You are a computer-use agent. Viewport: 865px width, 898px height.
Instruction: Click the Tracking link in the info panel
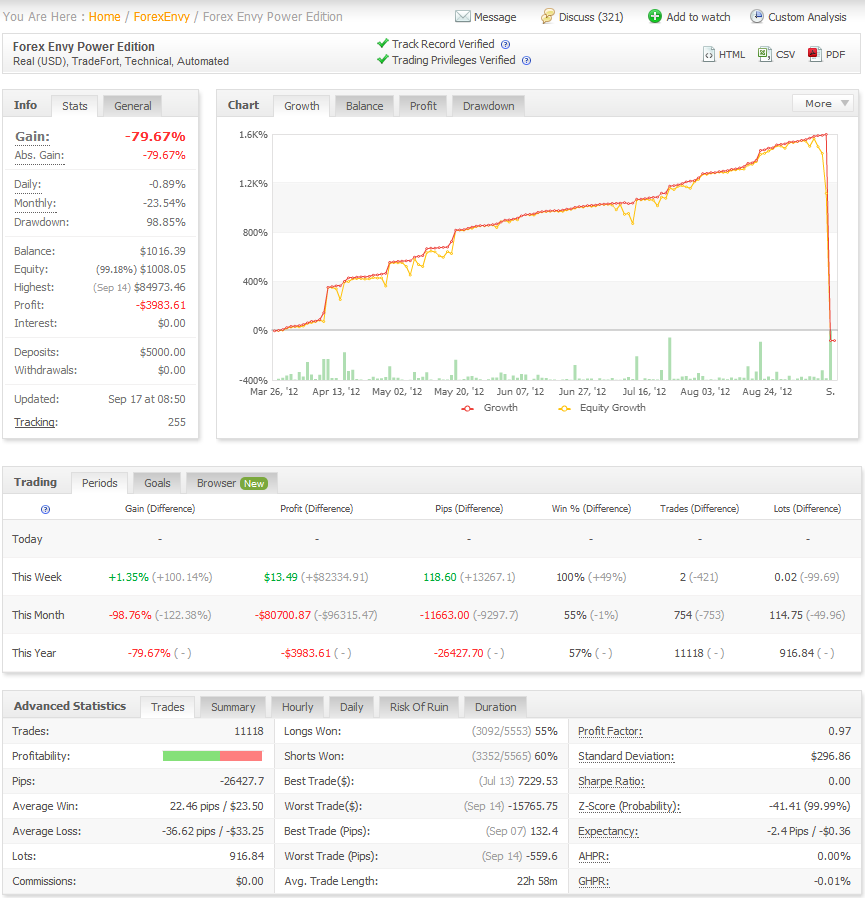[x=36, y=422]
